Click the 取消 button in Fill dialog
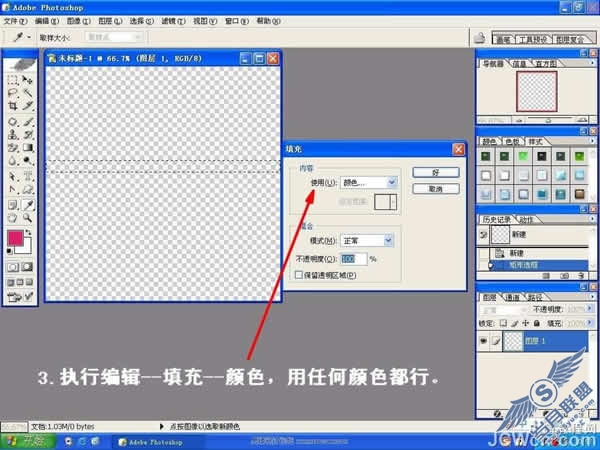The height and width of the screenshot is (450, 600). coord(436,189)
